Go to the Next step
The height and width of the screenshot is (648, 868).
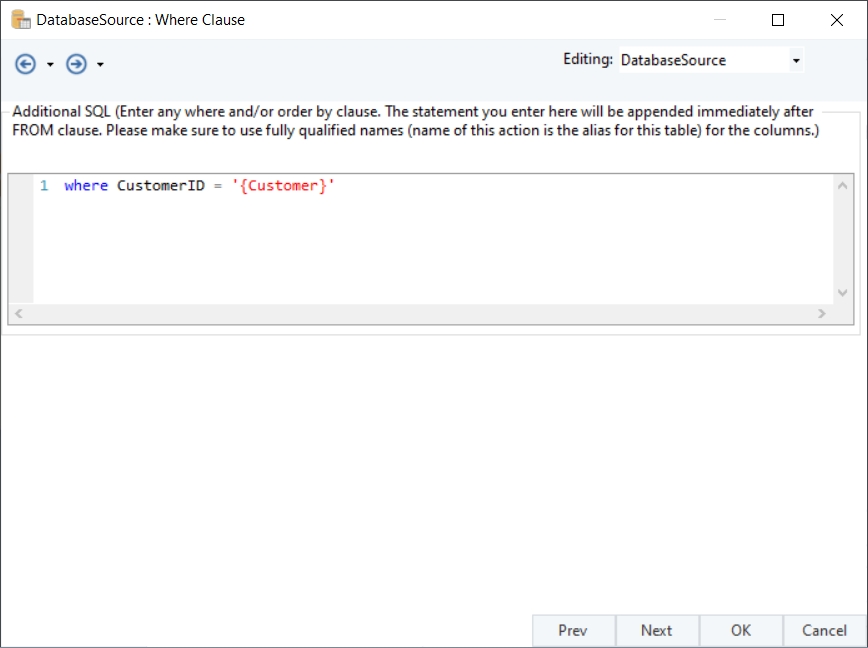[656, 630]
